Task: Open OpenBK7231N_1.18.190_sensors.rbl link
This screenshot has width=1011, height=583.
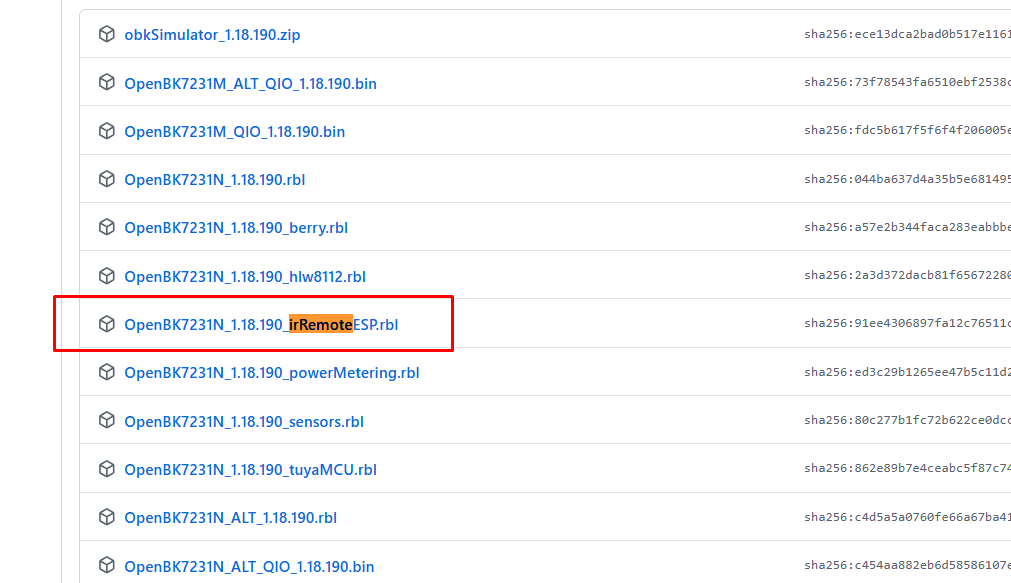Action: point(244,422)
